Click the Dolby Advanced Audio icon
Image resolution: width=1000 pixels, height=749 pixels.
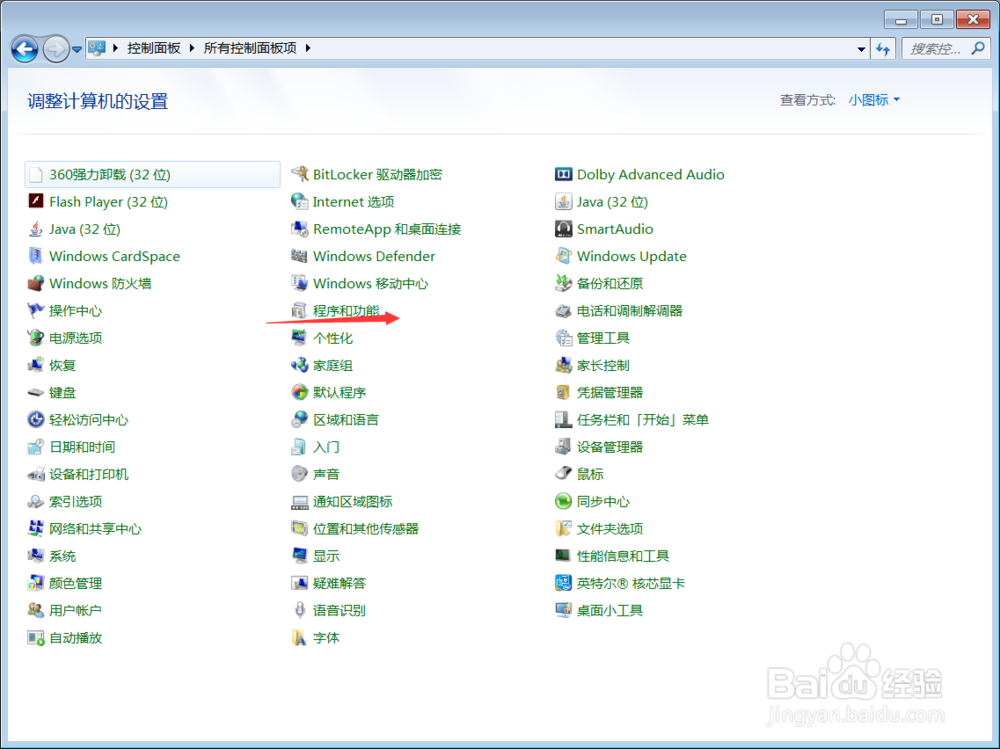tap(563, 174)
